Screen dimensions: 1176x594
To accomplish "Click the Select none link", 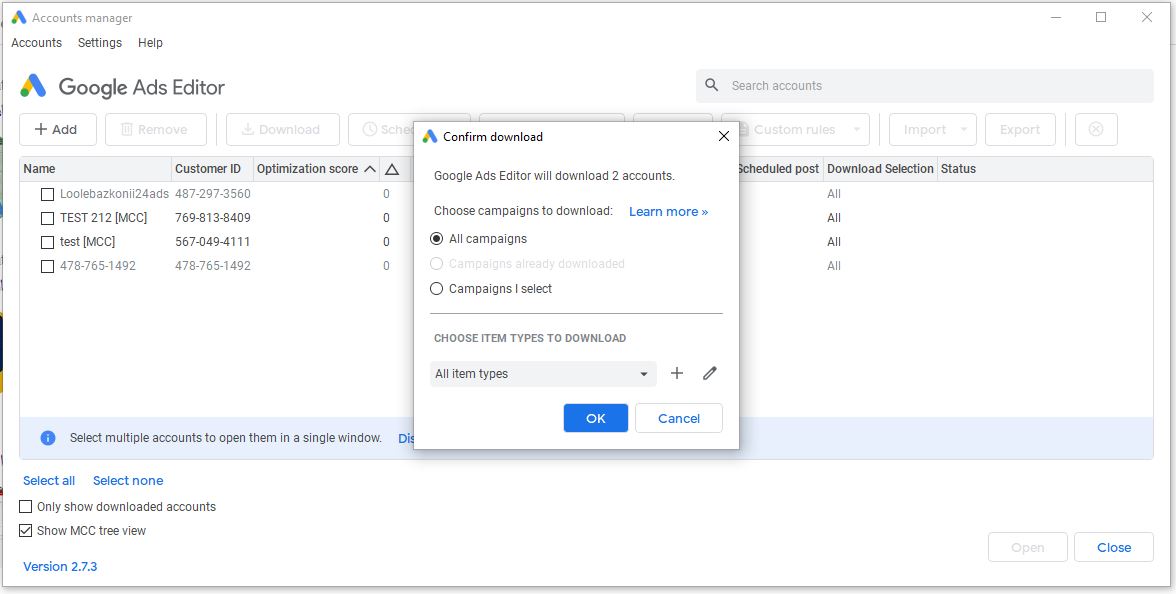I will pyautogui.click(x=128, y=481).
